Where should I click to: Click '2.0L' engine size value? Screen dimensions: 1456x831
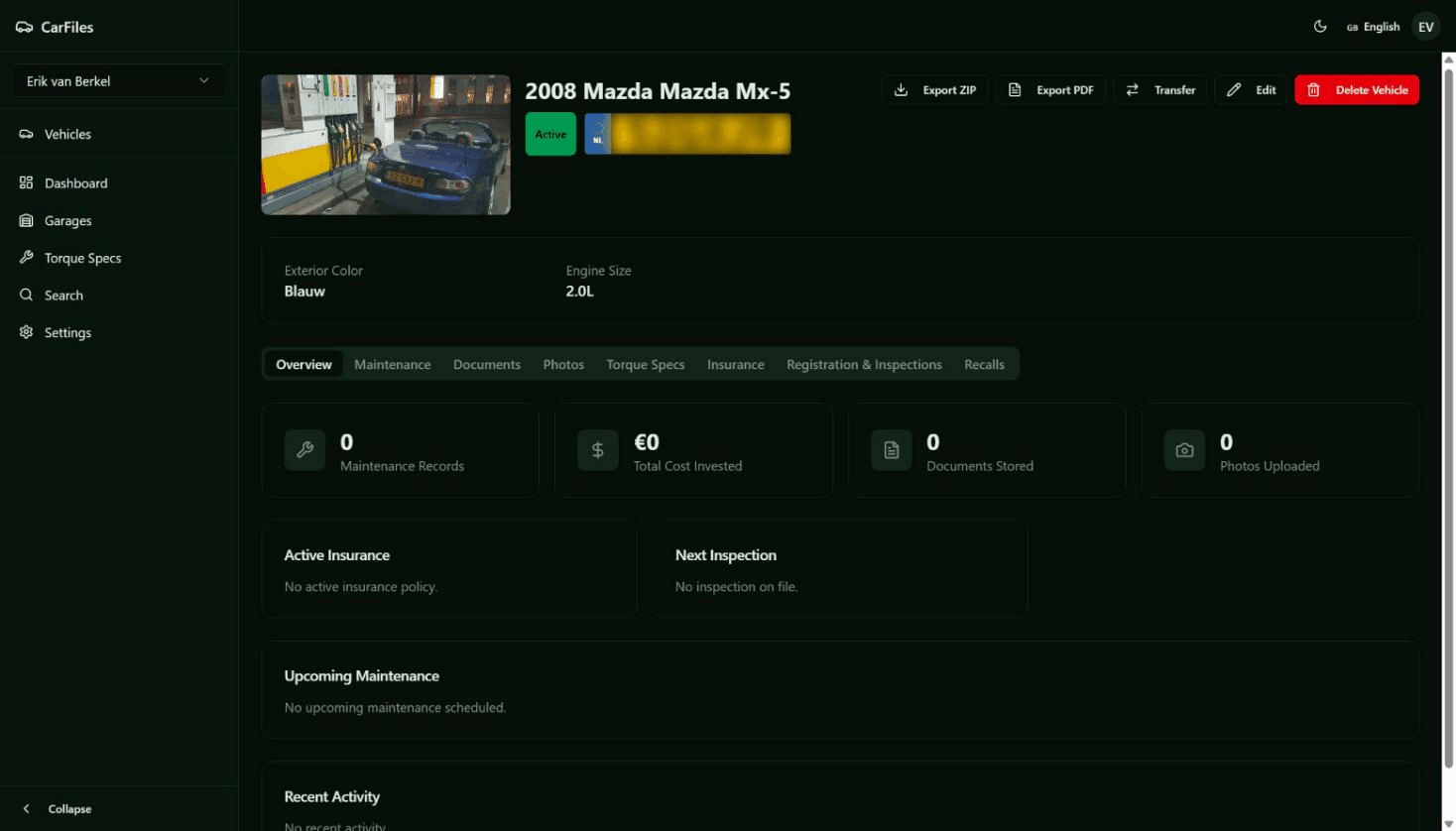tap(580, 292)
